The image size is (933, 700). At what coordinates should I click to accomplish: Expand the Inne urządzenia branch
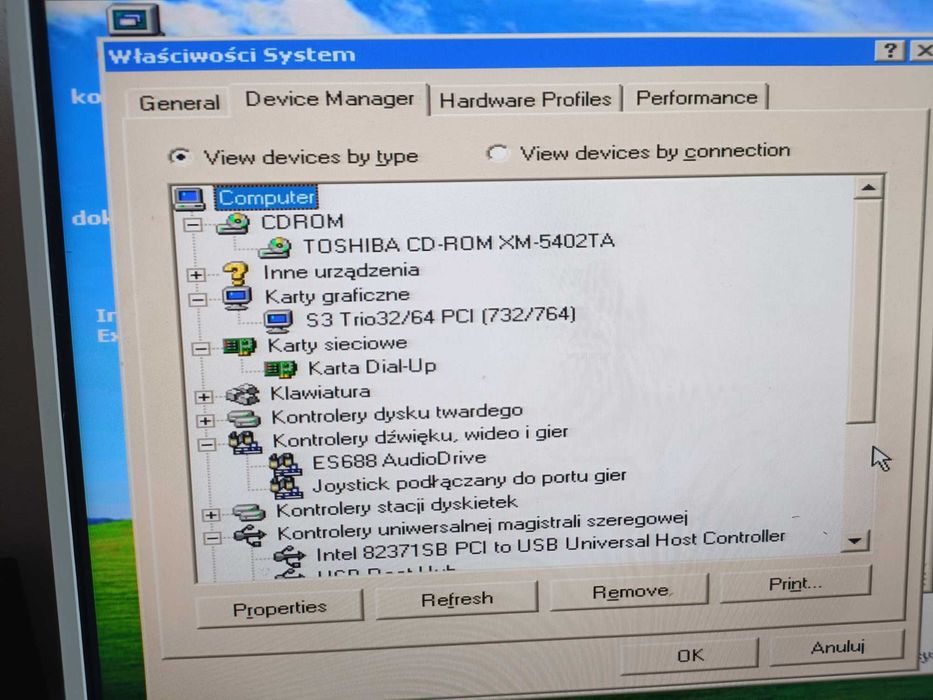pos(196,275)
